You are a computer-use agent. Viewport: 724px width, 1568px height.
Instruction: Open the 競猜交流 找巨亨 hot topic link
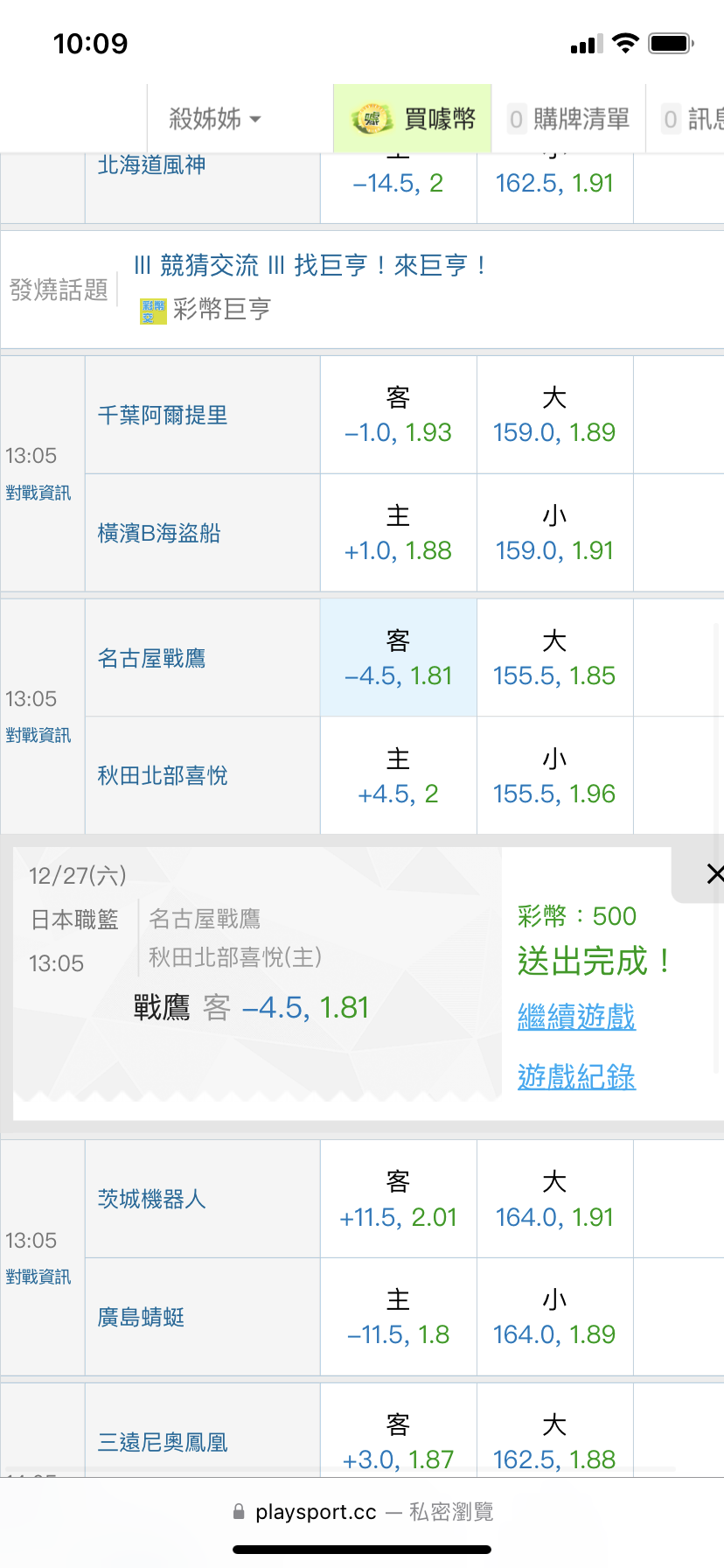coord(310,265)
